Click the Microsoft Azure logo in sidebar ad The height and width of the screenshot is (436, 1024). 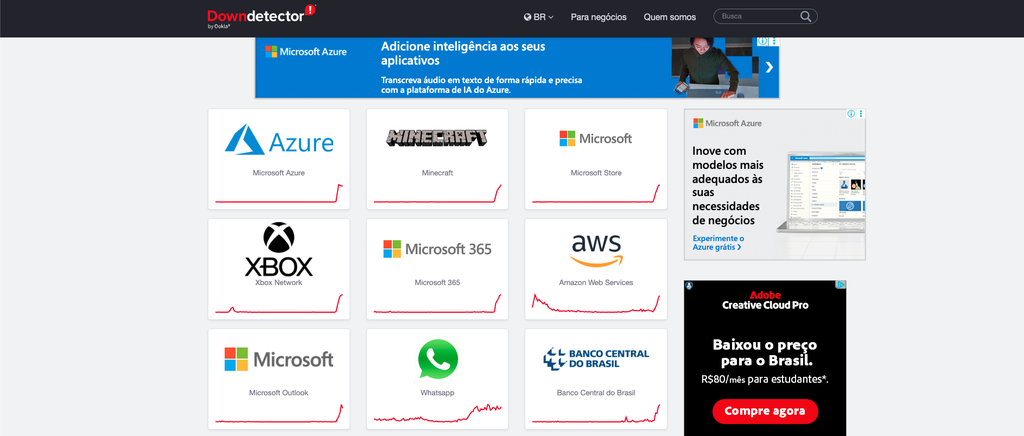point(728,123)
